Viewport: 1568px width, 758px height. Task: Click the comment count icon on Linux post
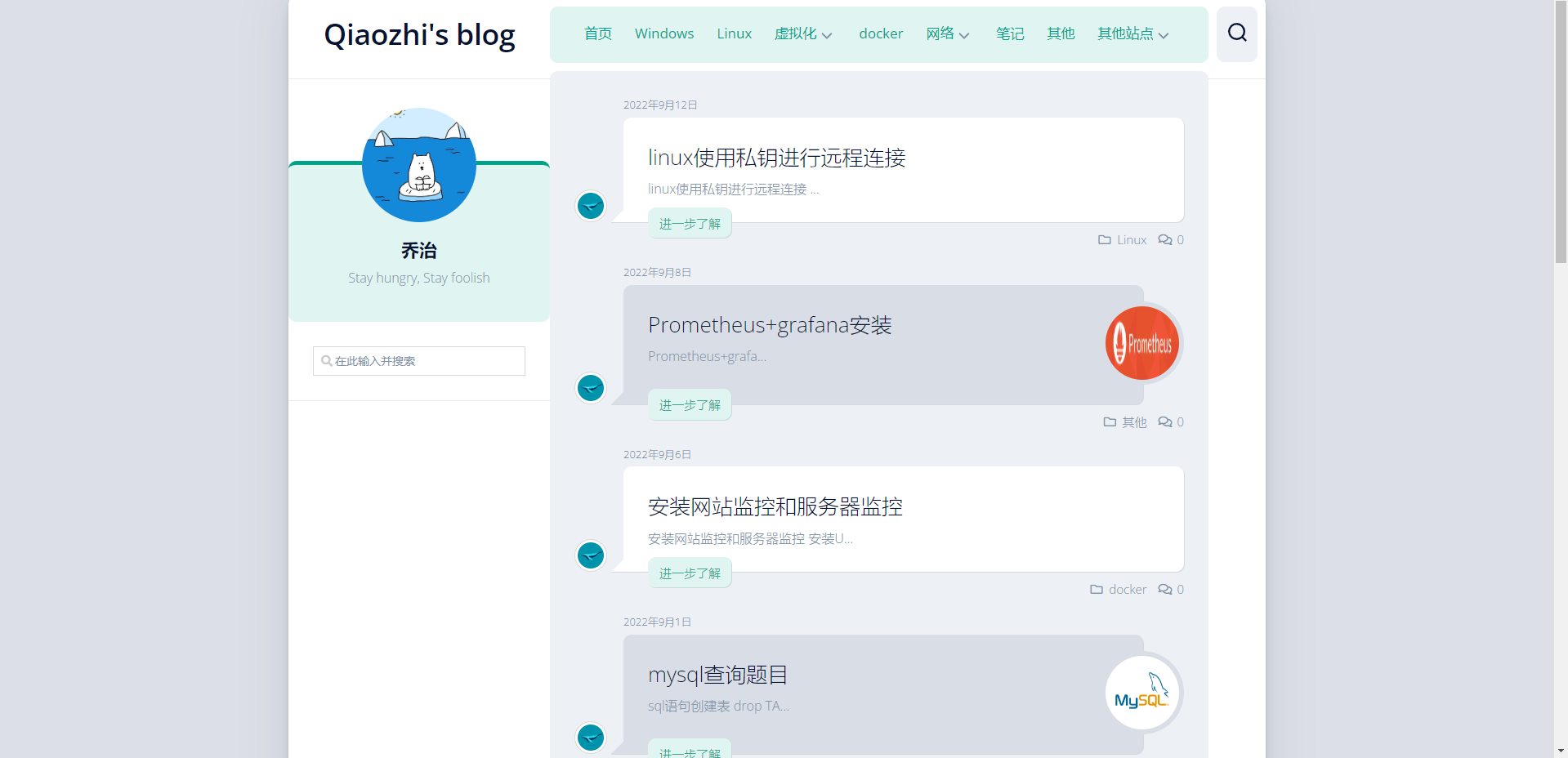pyautogui.click(x=1165, y=240)
